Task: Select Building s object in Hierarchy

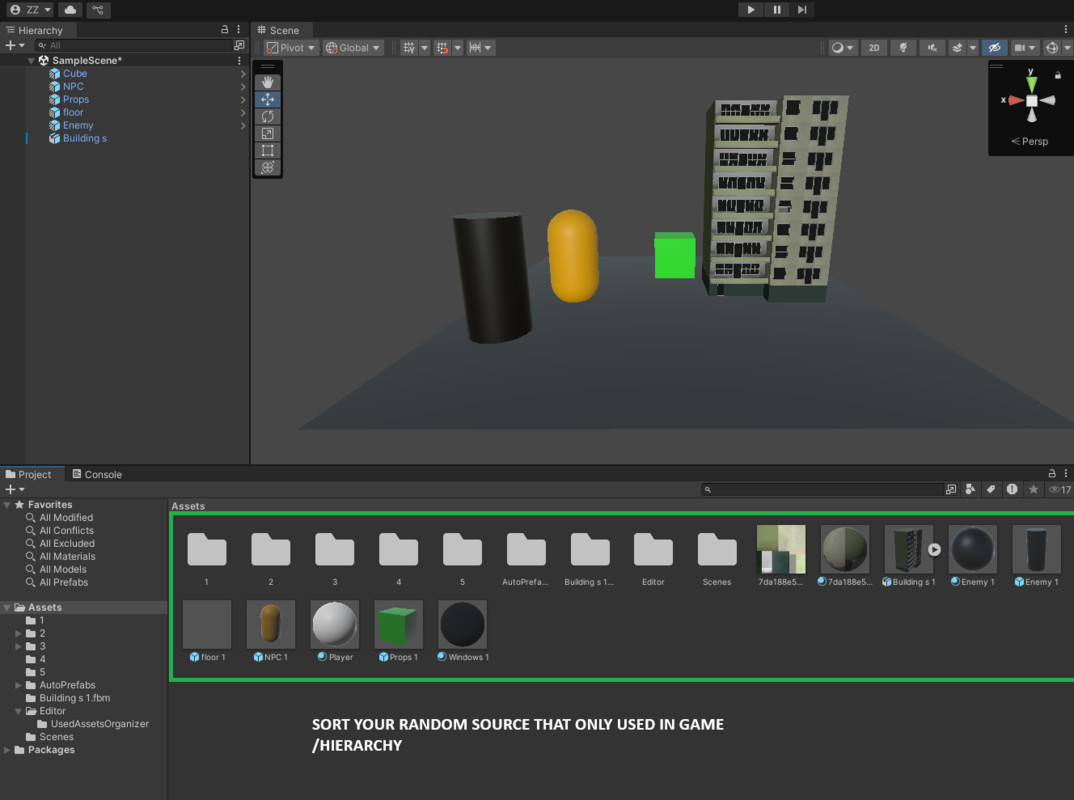Action: [x=84, y=139]
